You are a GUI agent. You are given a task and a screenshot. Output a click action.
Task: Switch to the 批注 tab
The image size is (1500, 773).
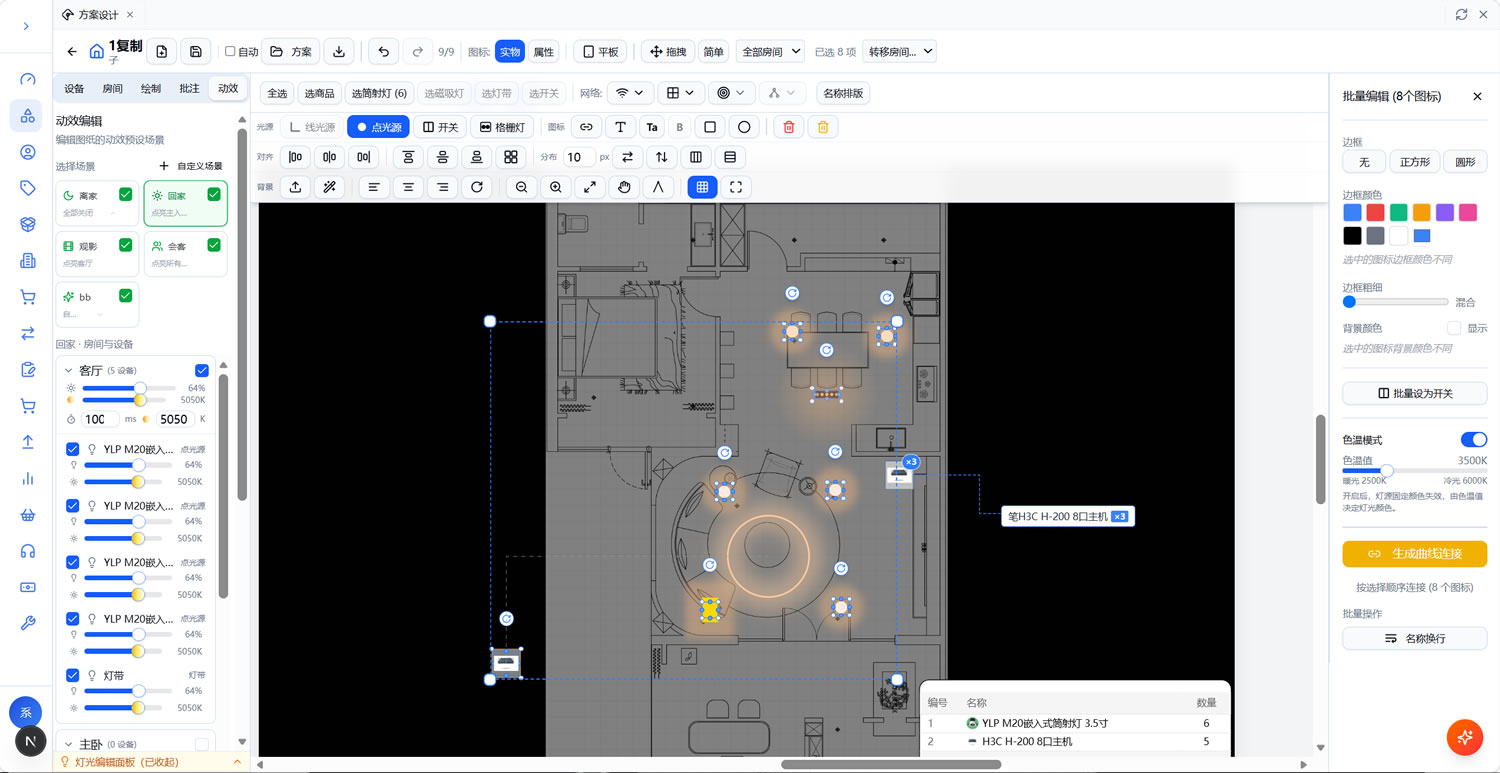[x=189, y=89]
